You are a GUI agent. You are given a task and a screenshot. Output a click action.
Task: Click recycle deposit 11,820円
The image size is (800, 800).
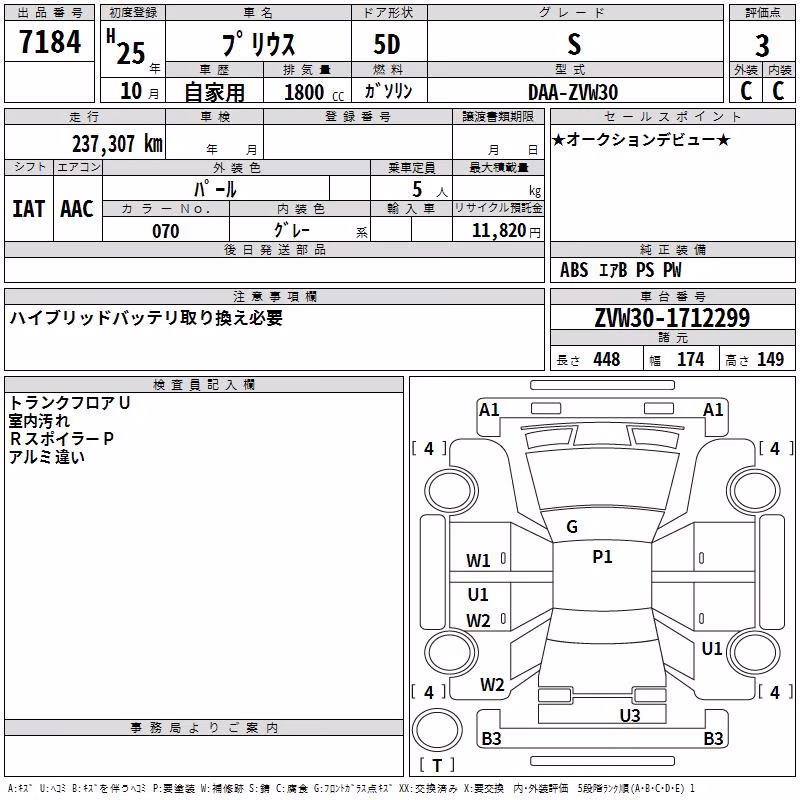[x=506, y=231]
